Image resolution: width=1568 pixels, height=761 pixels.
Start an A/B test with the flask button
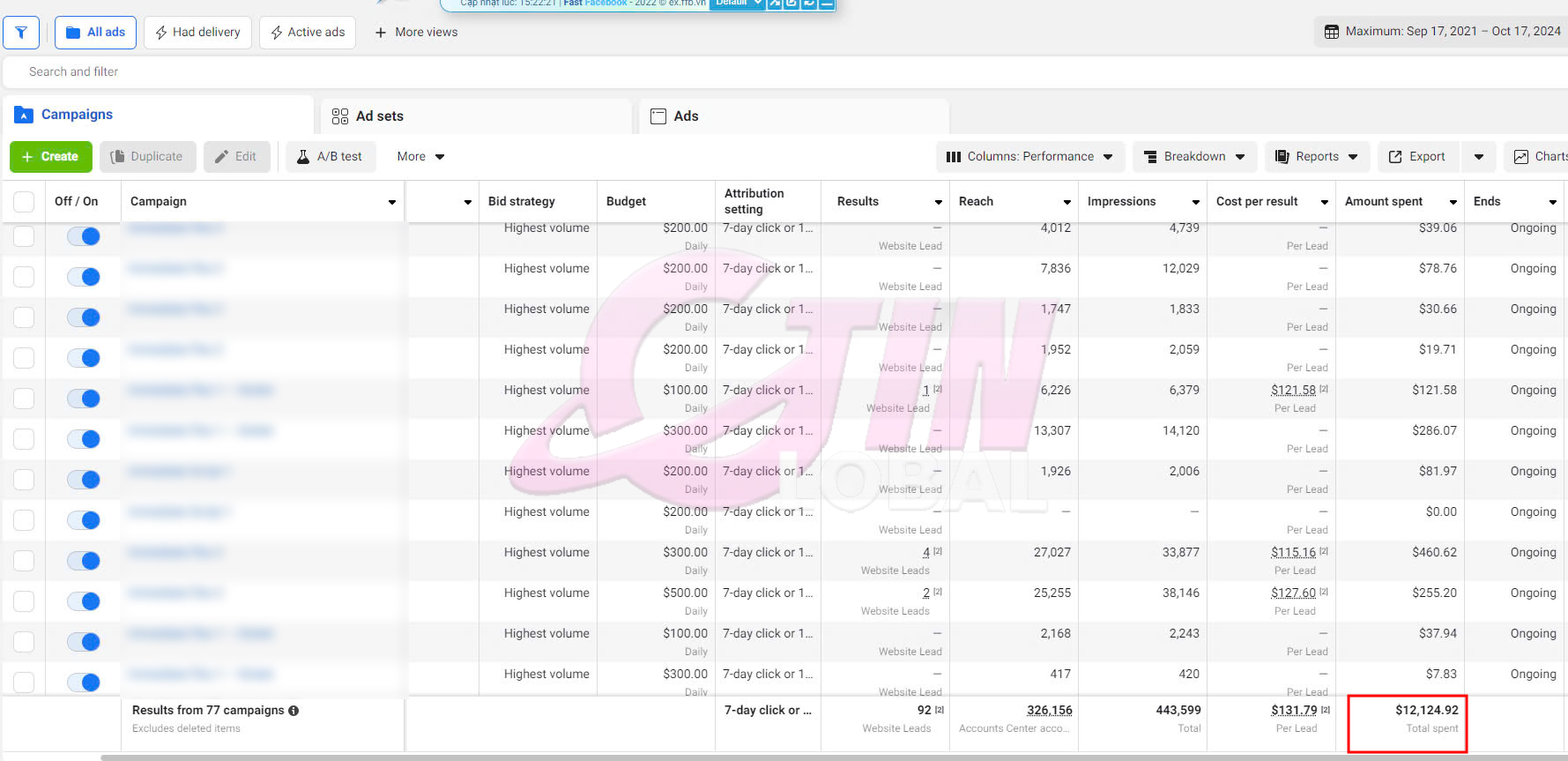pyautogui.click(x=330, y=157)
